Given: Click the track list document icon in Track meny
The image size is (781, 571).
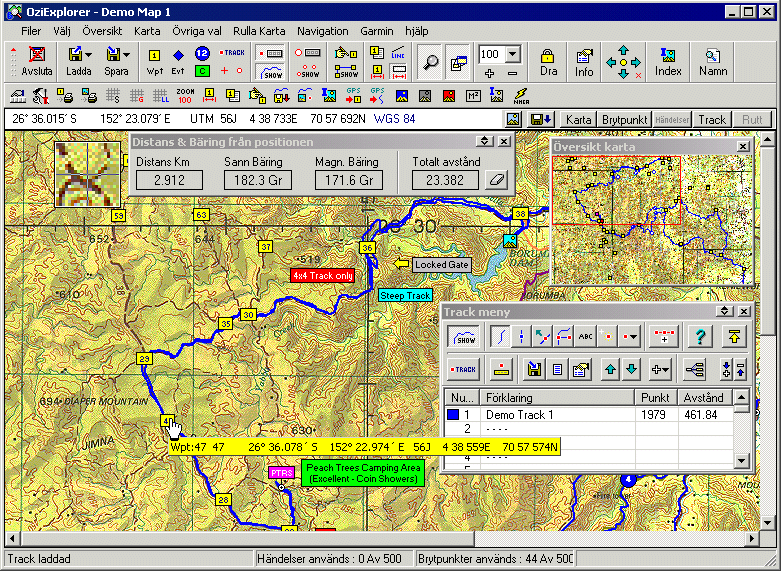Looking at the screenshot, I should click(557, 369).
